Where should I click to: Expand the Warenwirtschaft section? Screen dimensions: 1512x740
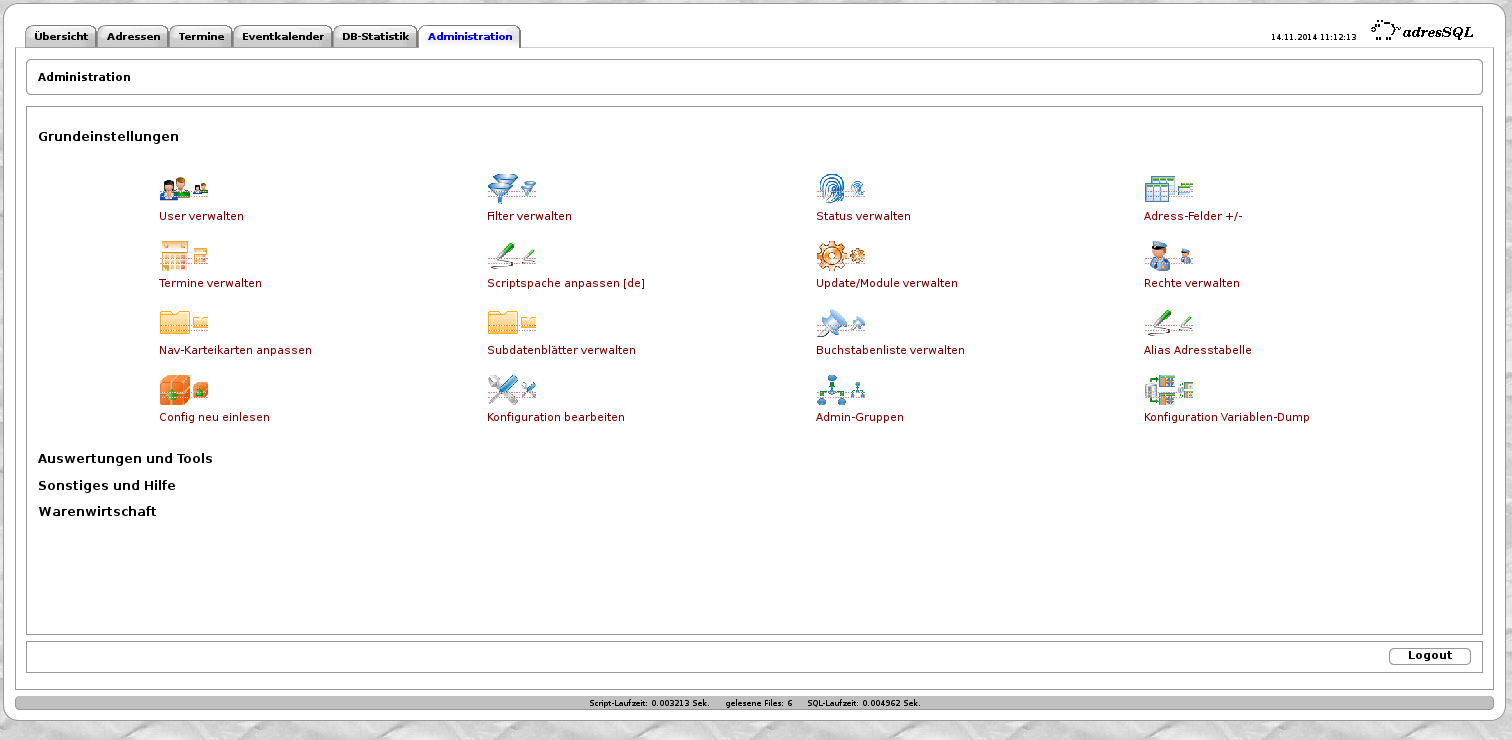97,511
